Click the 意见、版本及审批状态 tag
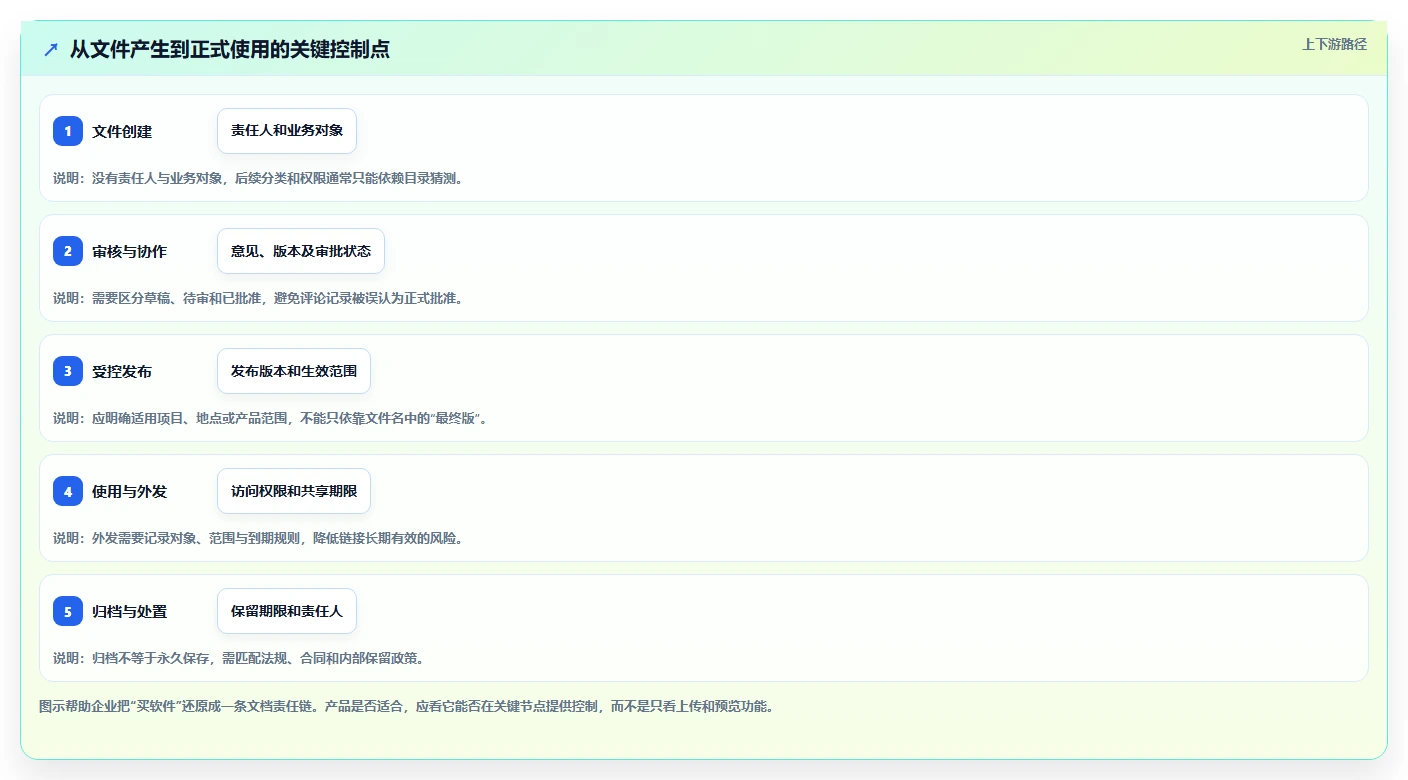Screen dimensions: 1408x780 (x=301, y=251)
